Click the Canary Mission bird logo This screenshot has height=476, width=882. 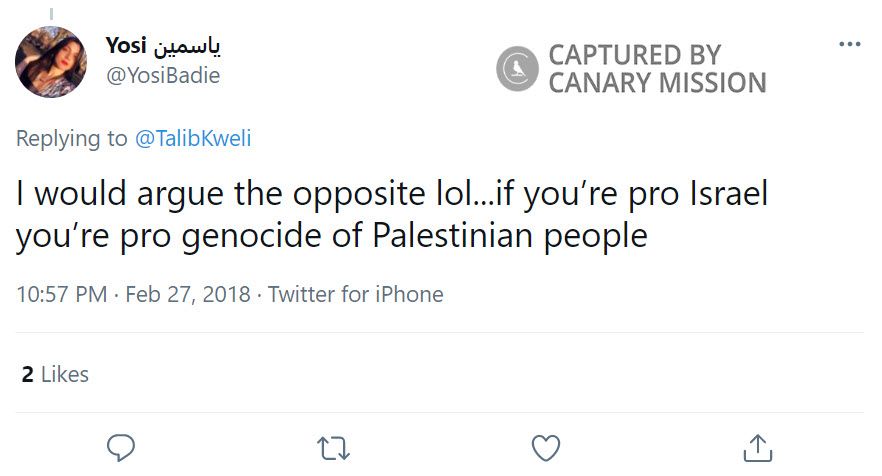pos(518,70)
